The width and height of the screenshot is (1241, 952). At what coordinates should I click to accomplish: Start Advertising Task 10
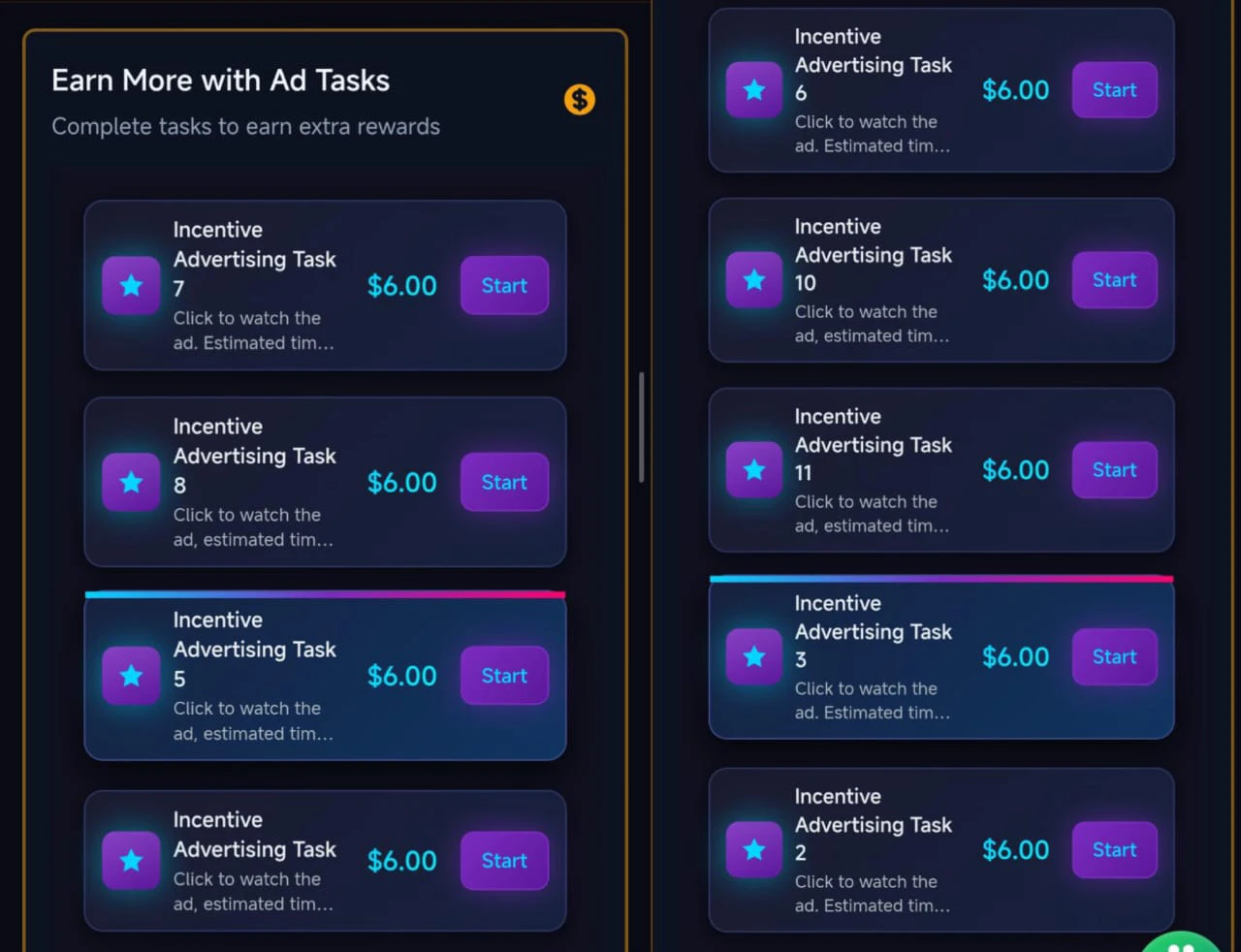[1113, 279]
